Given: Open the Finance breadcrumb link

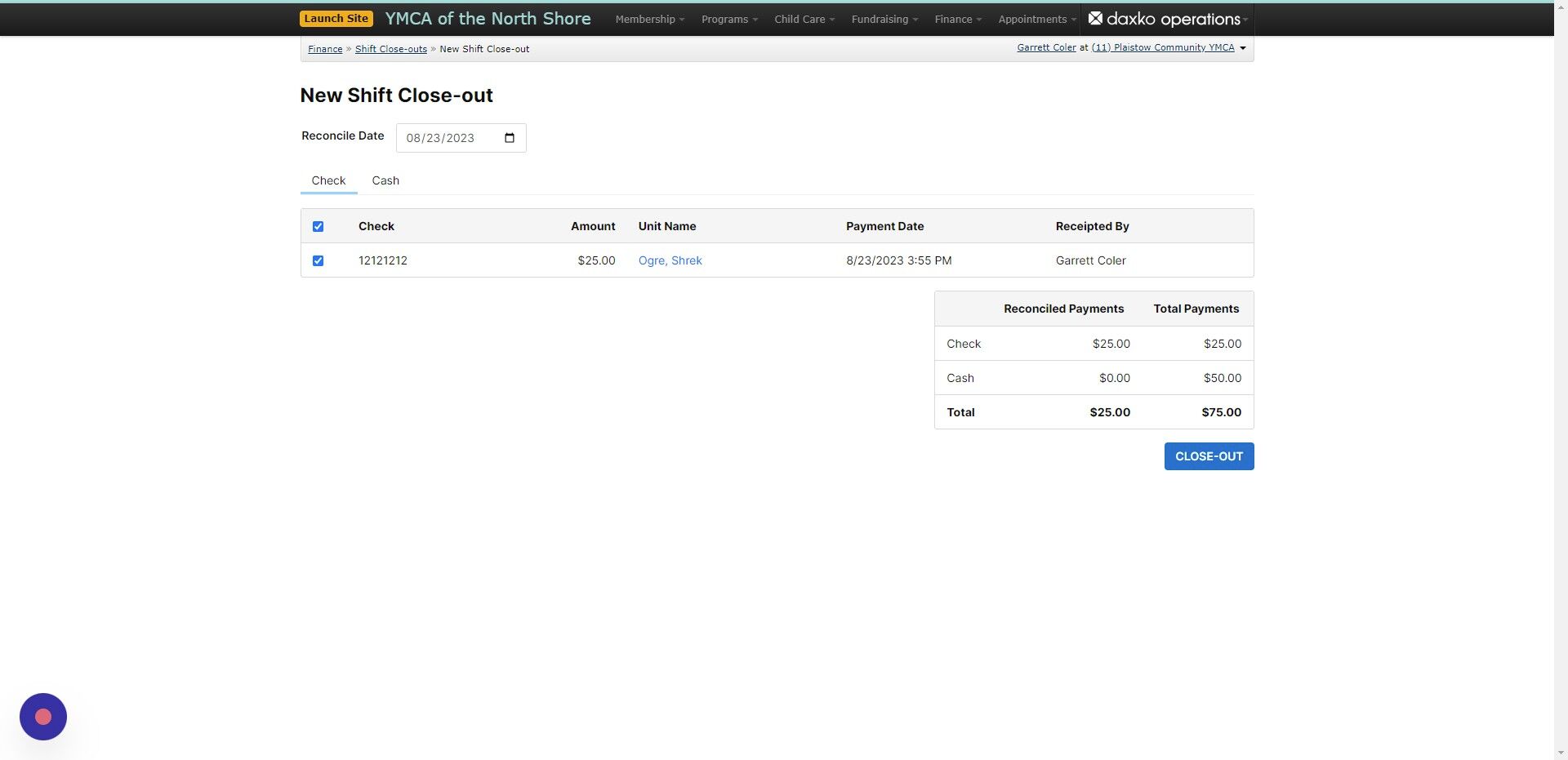Looking at the screenshot, I should point(325,49).
